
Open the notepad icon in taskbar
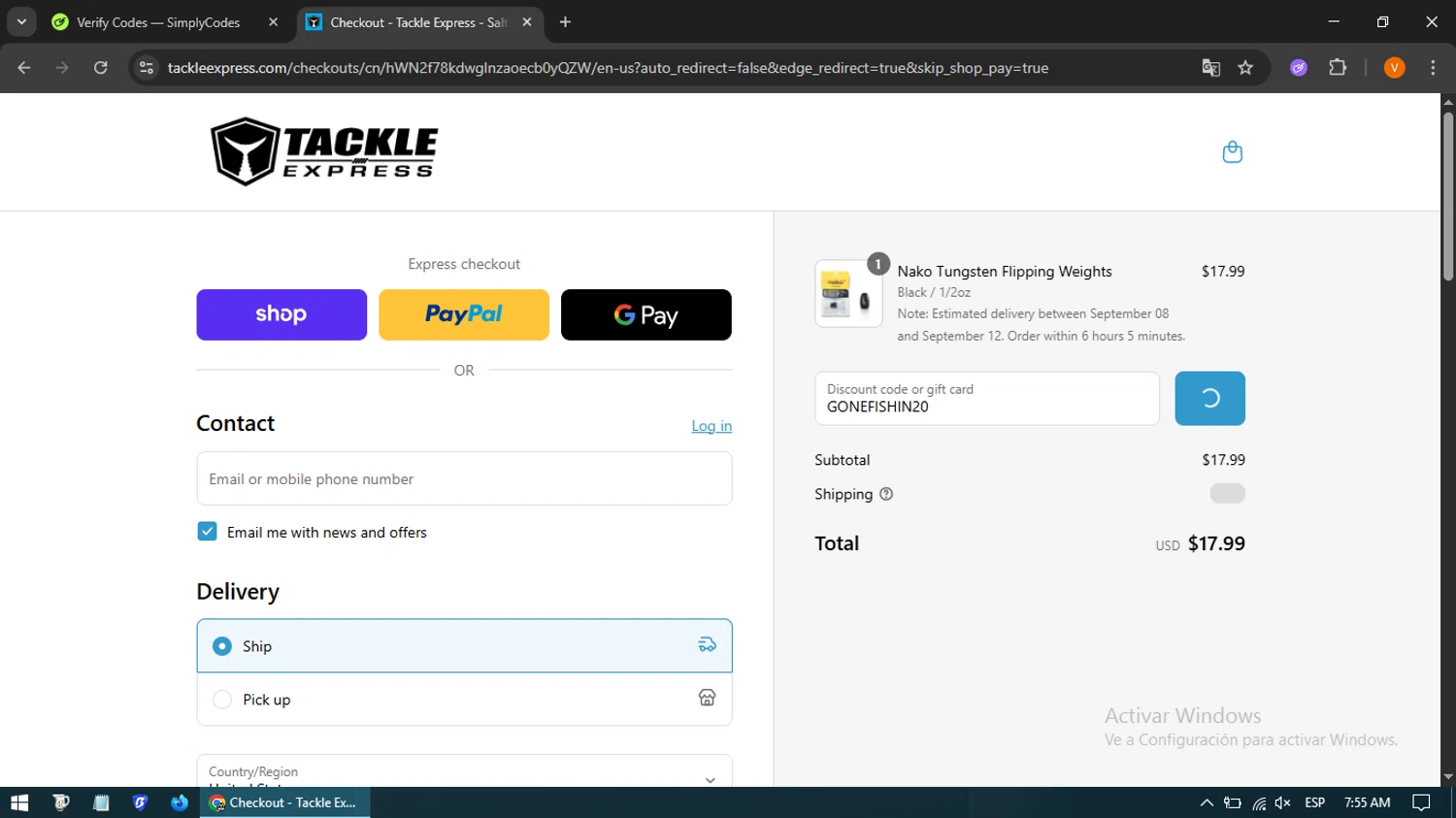pos(101,802)
